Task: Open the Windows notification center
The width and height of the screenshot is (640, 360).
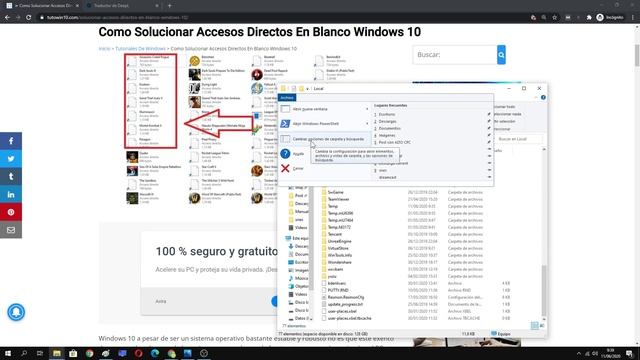Action: [630, 353]
